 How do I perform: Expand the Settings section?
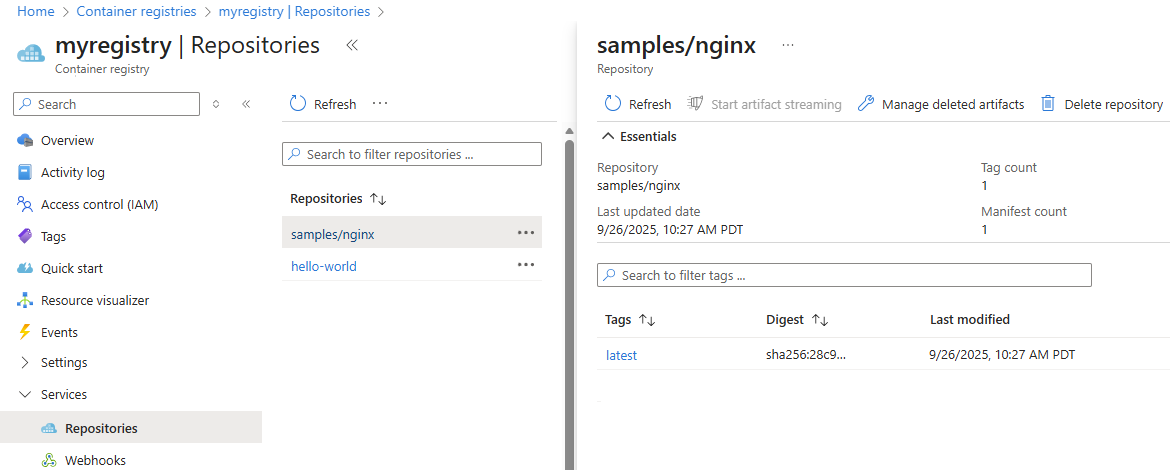(x=63, y=362)
